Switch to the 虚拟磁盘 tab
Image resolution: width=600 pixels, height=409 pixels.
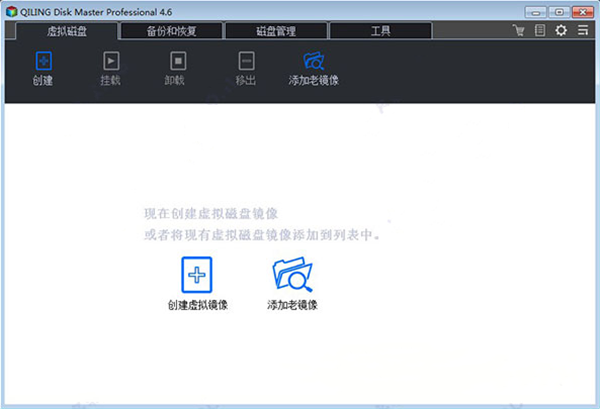(67, 31)
